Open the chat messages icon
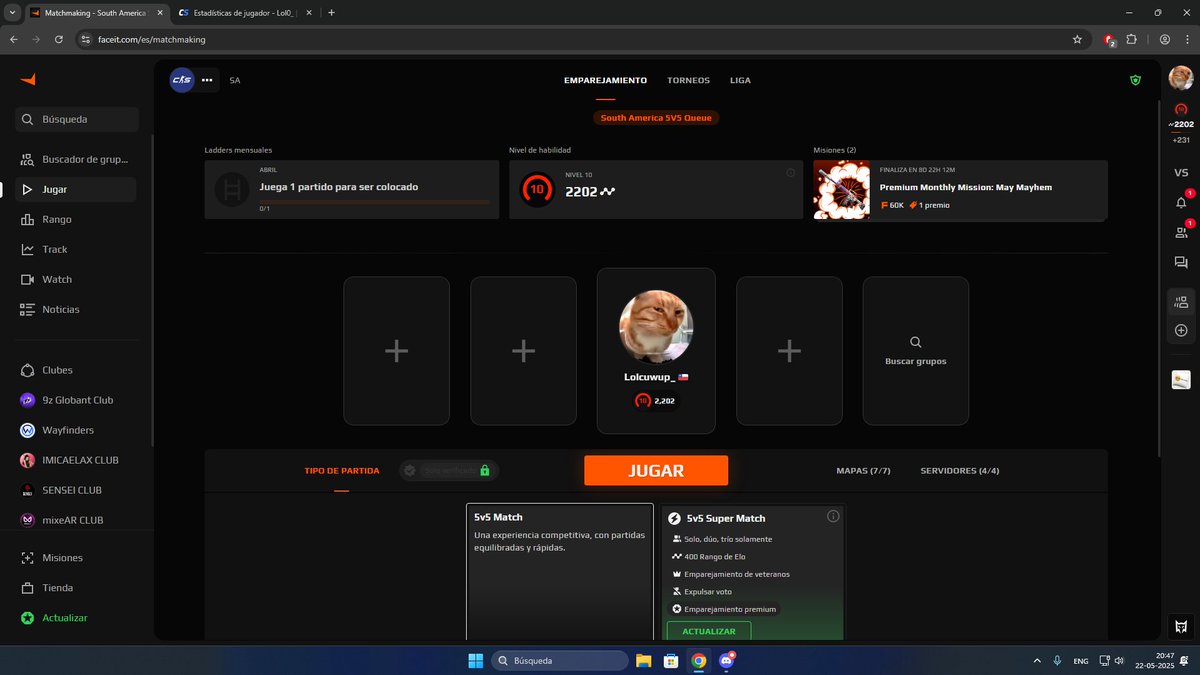The width and height of the screenshot is (1200, 675). click(1181, 262)
